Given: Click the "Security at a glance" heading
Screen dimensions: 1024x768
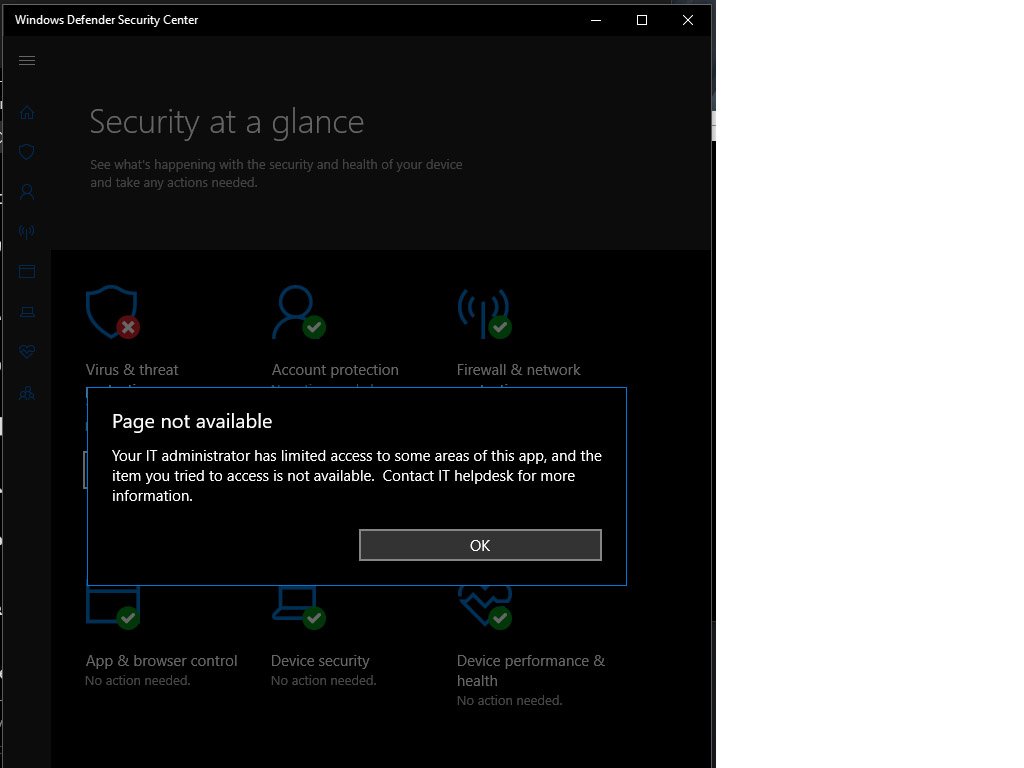Looking at the screenshot, I should (x=227, y=122).
